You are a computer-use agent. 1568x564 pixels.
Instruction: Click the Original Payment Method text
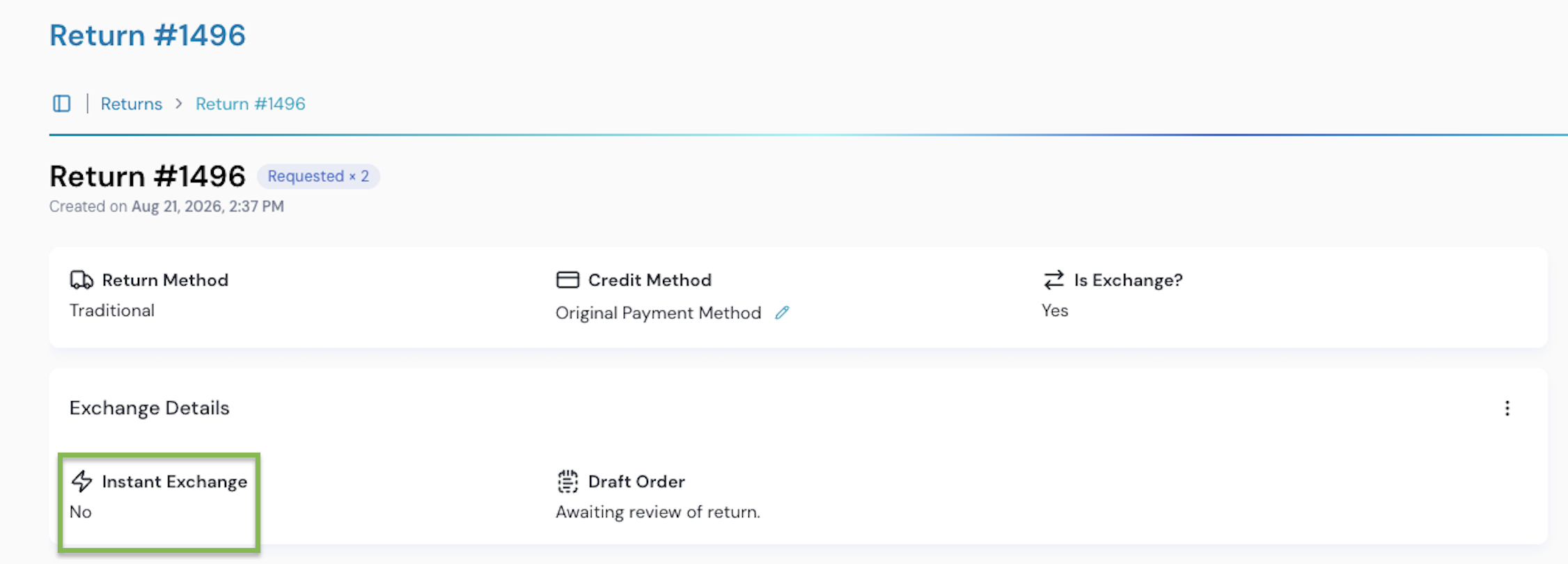click(658, 313)
